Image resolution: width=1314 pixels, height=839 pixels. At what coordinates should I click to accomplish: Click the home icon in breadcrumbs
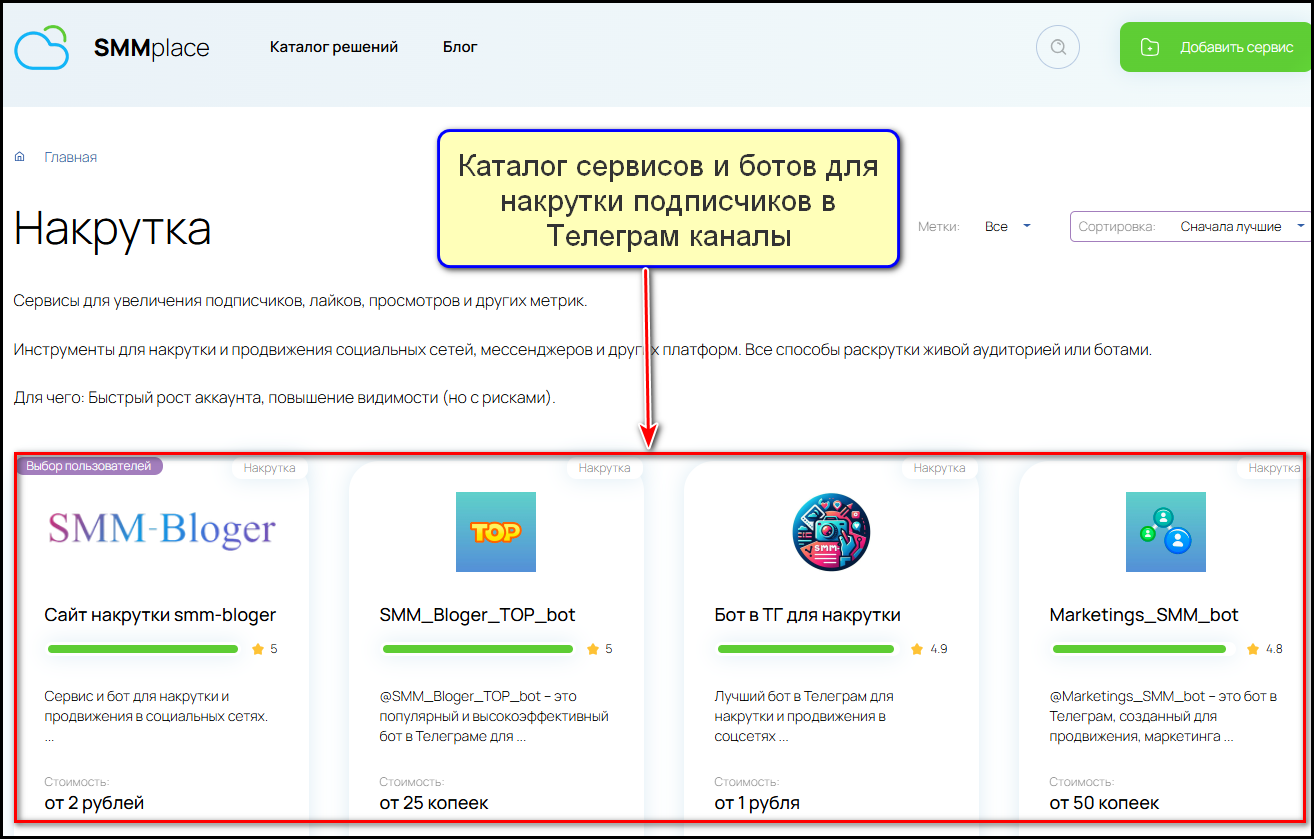pyautogui.click(x=20, y=157)
